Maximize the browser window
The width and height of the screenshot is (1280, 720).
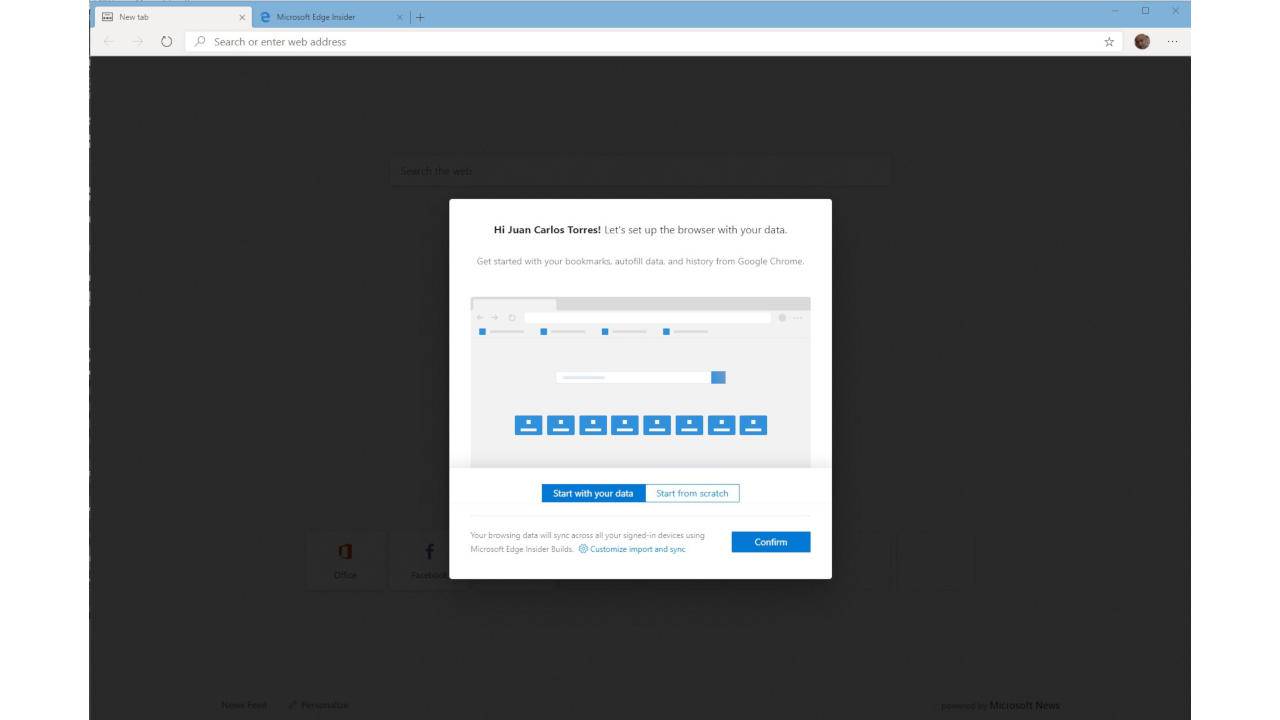(1145, 10)
